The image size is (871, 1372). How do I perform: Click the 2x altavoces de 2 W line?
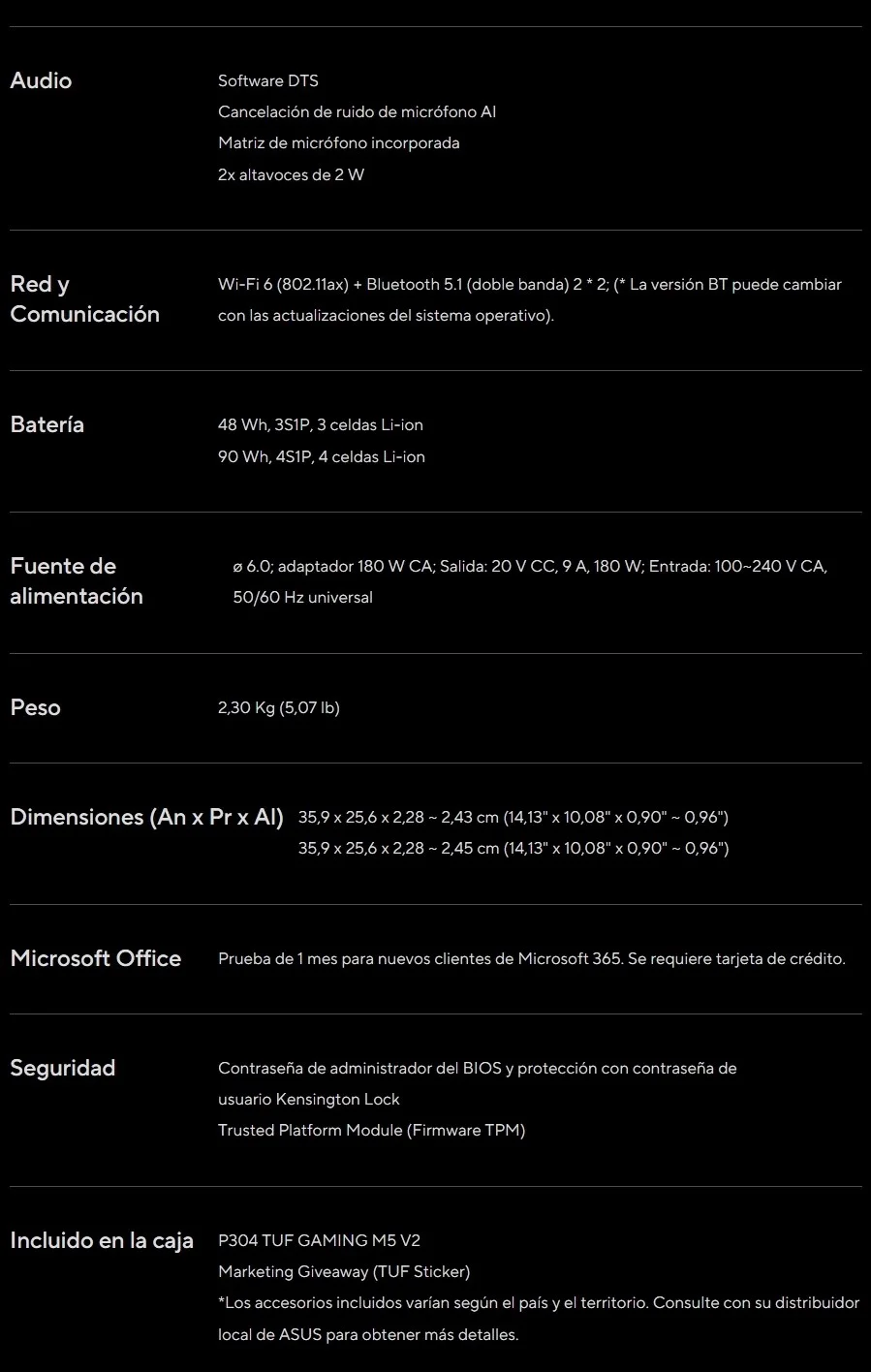(x=291, y=174)
